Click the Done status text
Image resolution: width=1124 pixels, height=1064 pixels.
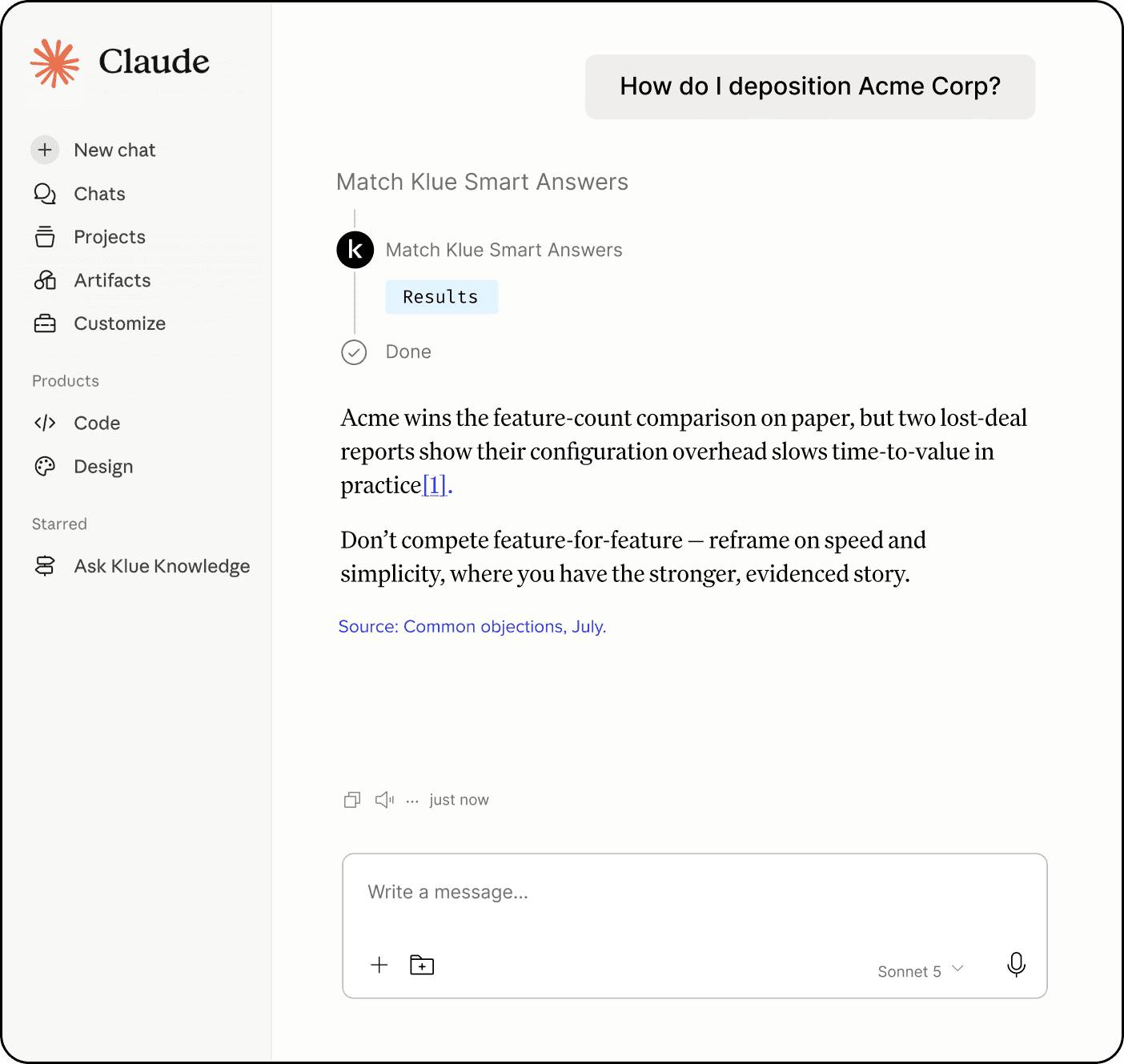click(x=408, y=352)
